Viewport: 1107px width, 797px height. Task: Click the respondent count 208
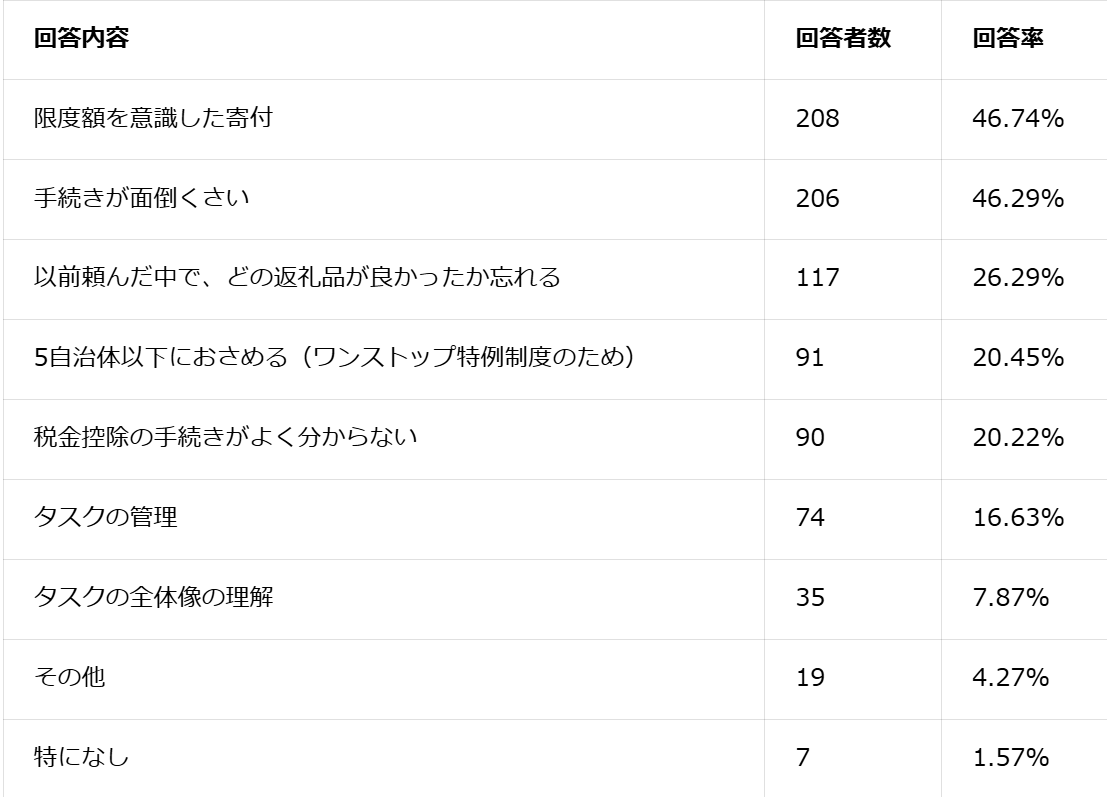pos(817,119)
